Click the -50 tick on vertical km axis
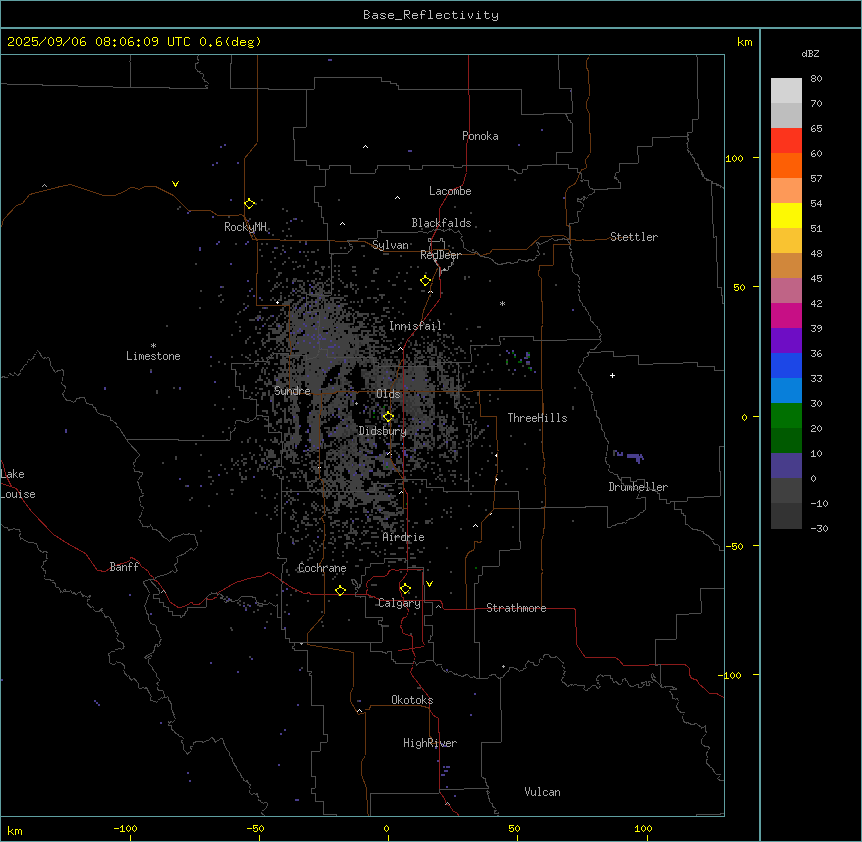The height and width of the screenshot is (842, 862). tap(734, 546)
